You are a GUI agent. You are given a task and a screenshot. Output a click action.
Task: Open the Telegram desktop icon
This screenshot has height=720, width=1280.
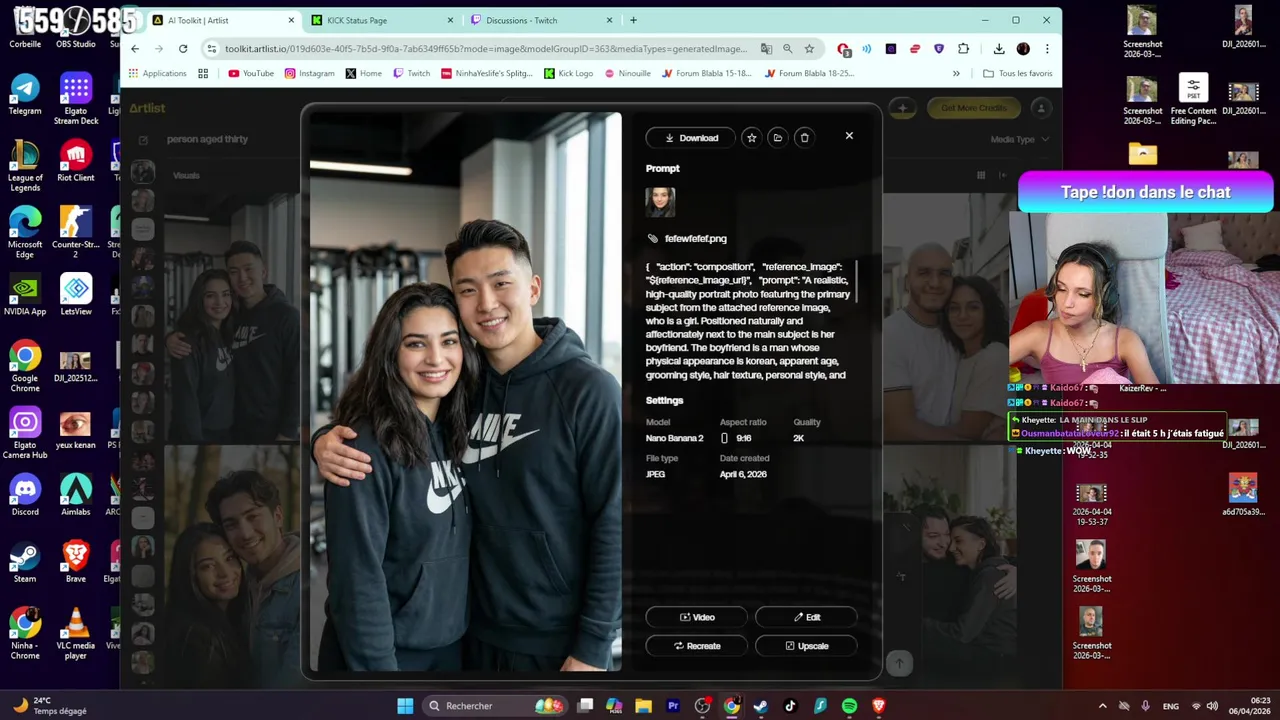(x=25, y=95)
